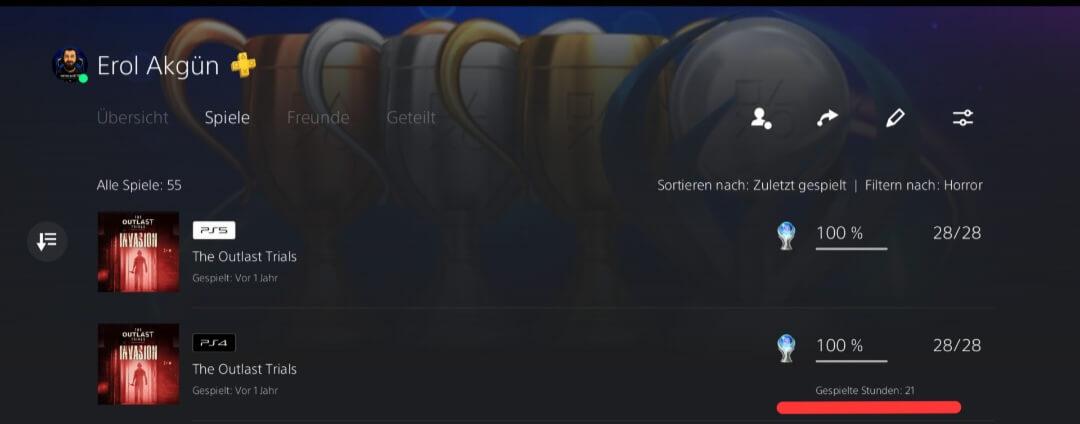Select the Spiele tab
Viewport: 1080px width, 424px height.
pyautogui.click(x=227, y=118)
